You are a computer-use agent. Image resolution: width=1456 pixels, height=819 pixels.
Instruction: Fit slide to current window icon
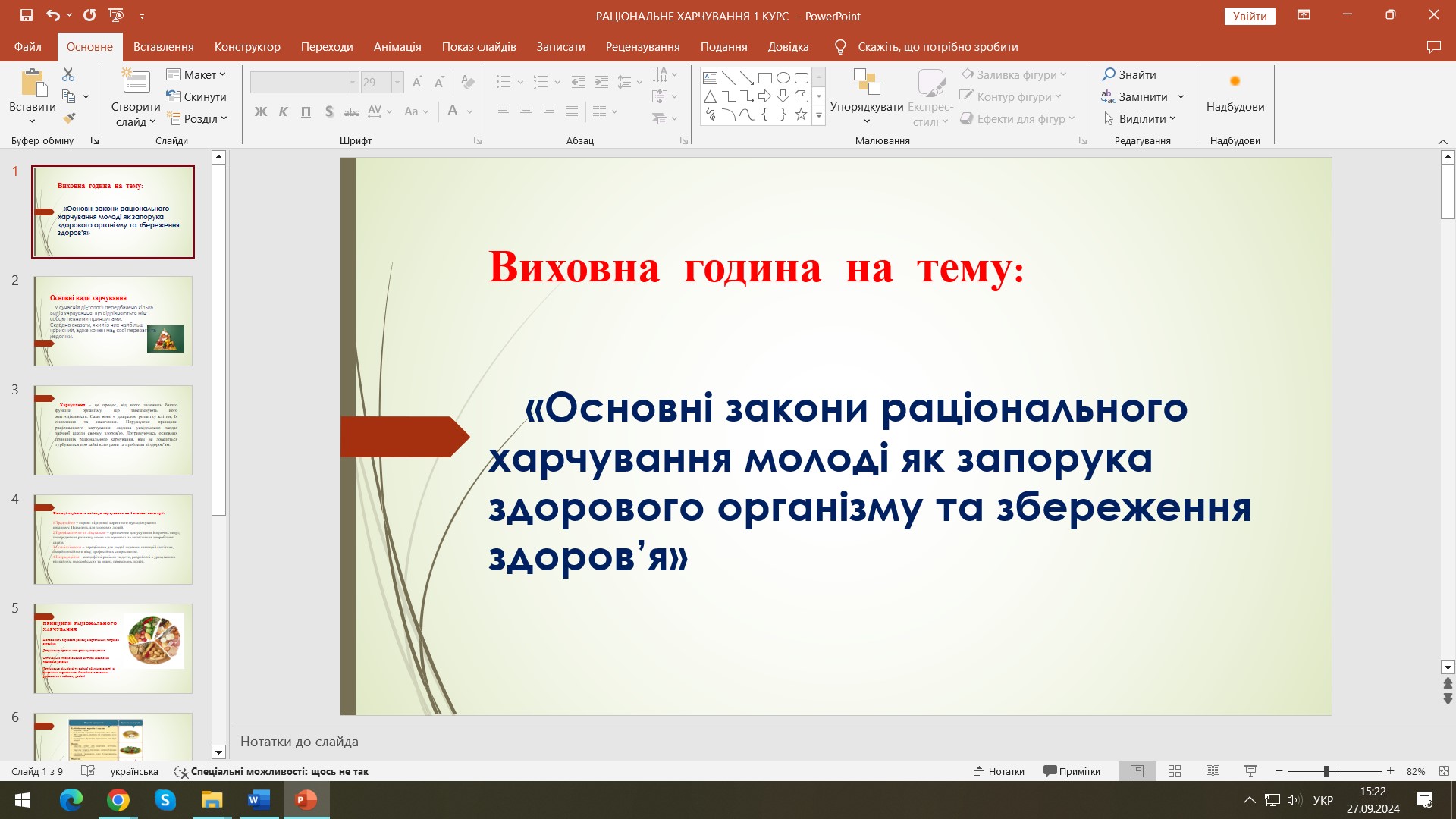(1444, 771)
